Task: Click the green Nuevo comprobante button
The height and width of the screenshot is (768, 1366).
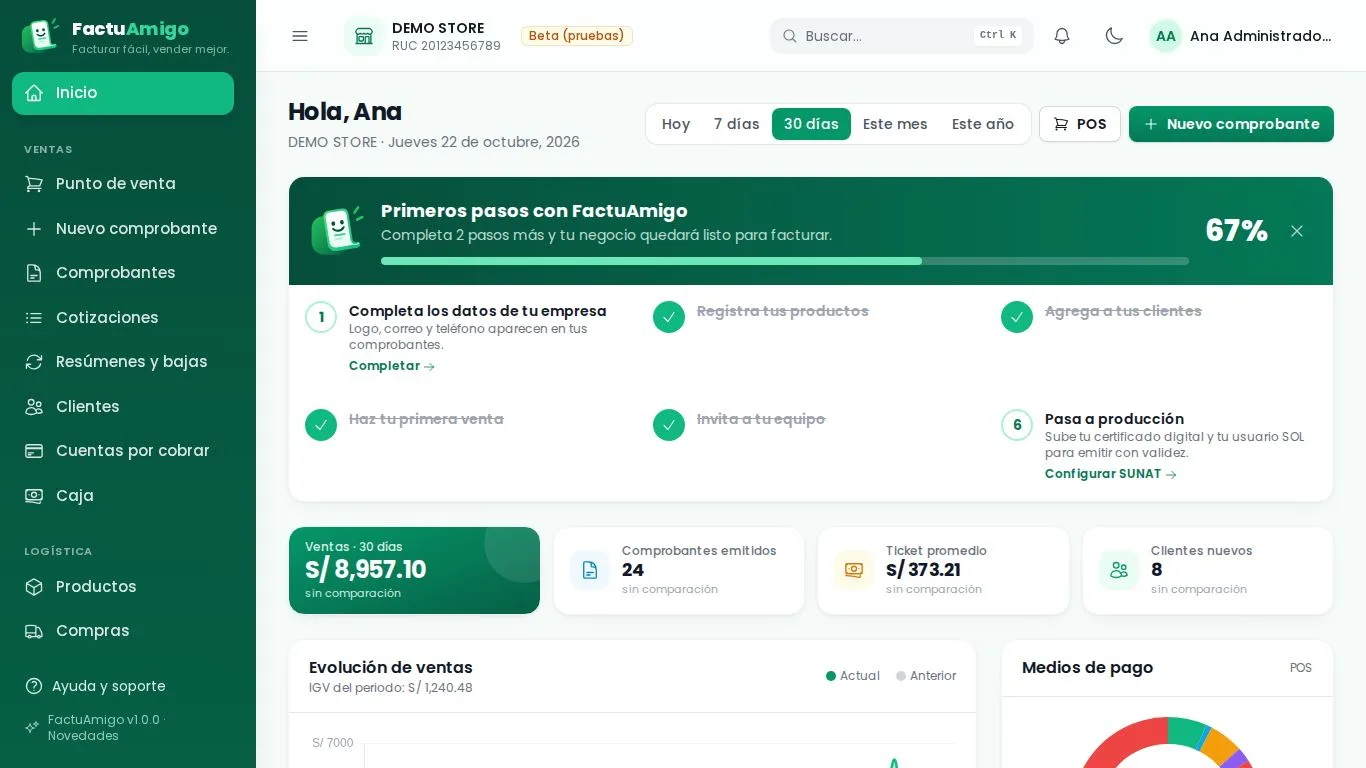Action: pos(1231,124)
